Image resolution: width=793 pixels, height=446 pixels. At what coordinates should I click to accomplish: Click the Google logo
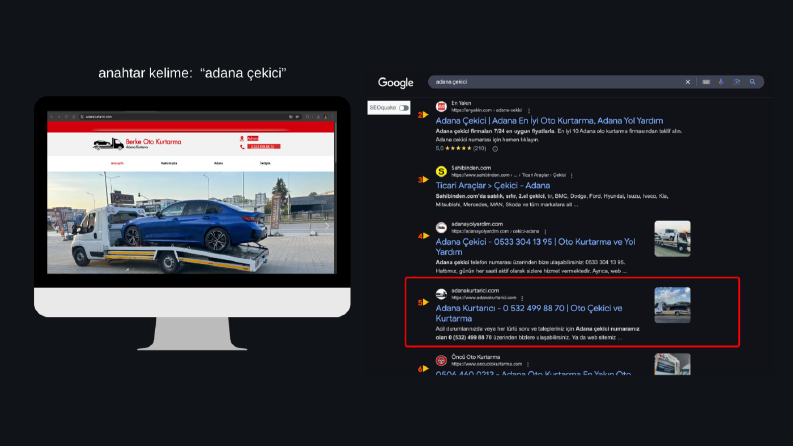395,82
